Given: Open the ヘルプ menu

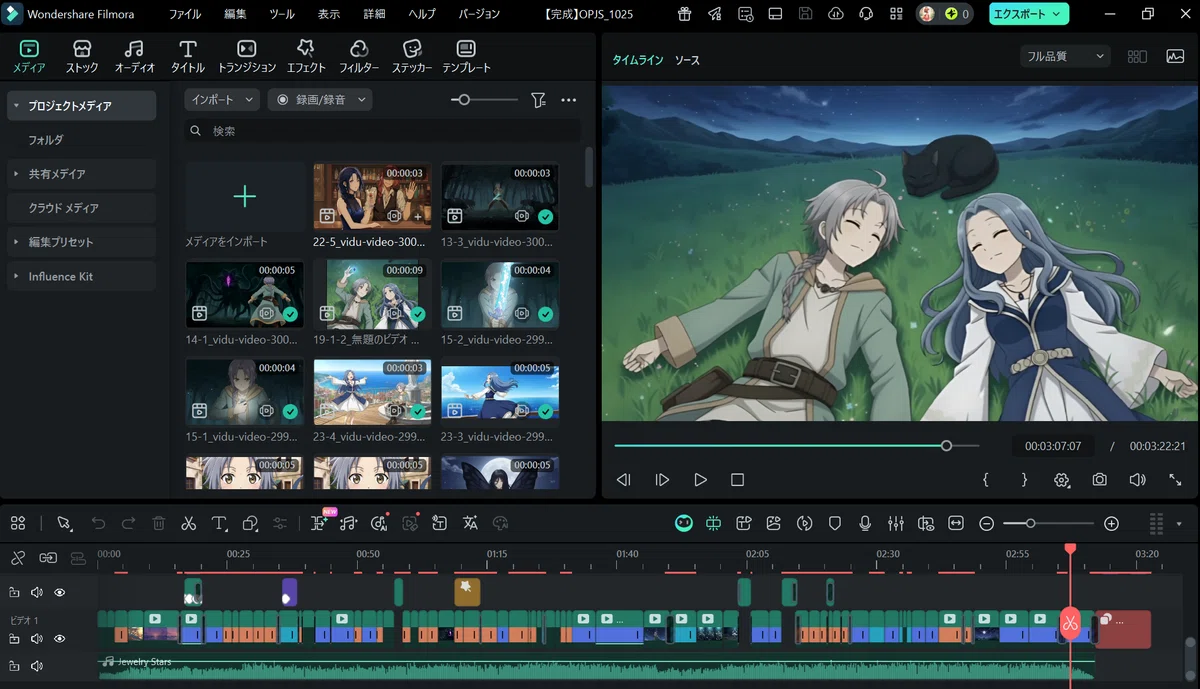Looking at the screenshot, I should coord(422,15).
